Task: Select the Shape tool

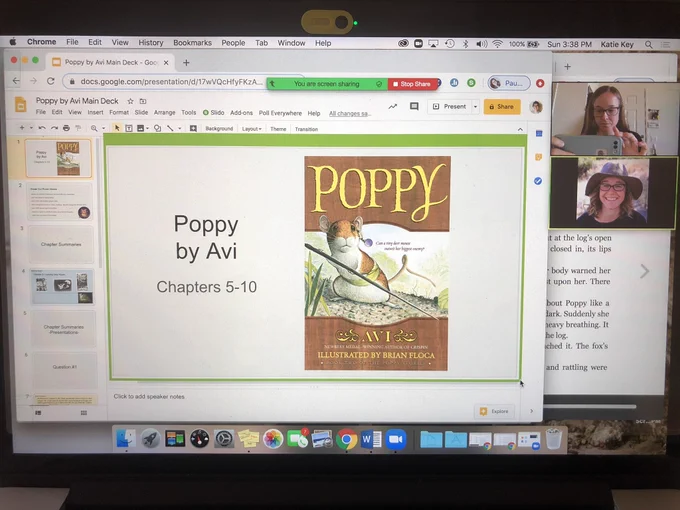Action: point(157,128)
